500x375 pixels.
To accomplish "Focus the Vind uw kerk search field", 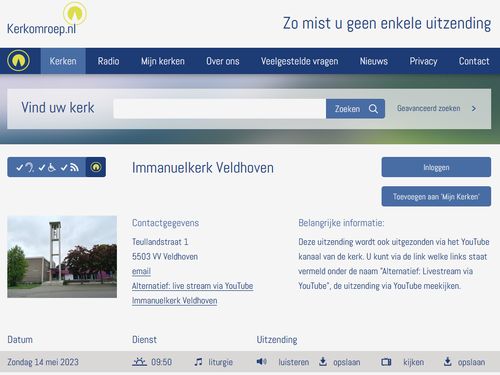I will [x=220, y=109].
